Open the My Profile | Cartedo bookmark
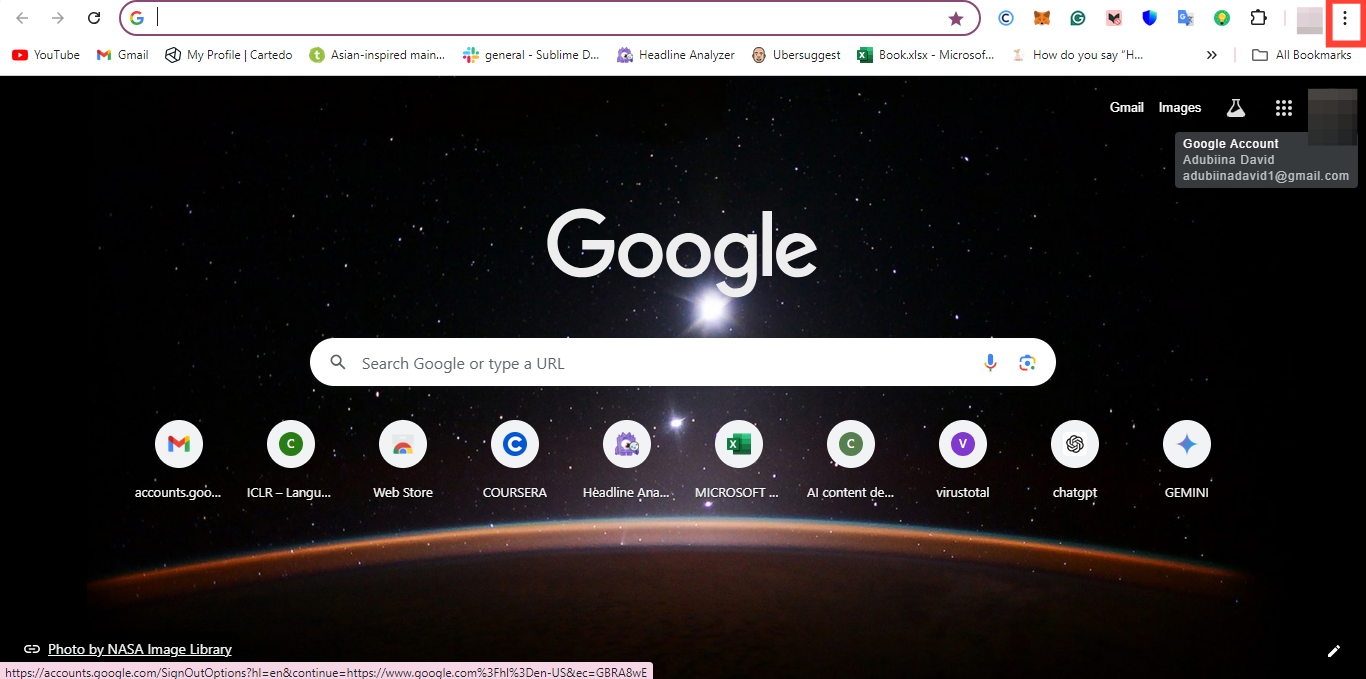Viewport: 1366px width, 679px height. point(229,55)
